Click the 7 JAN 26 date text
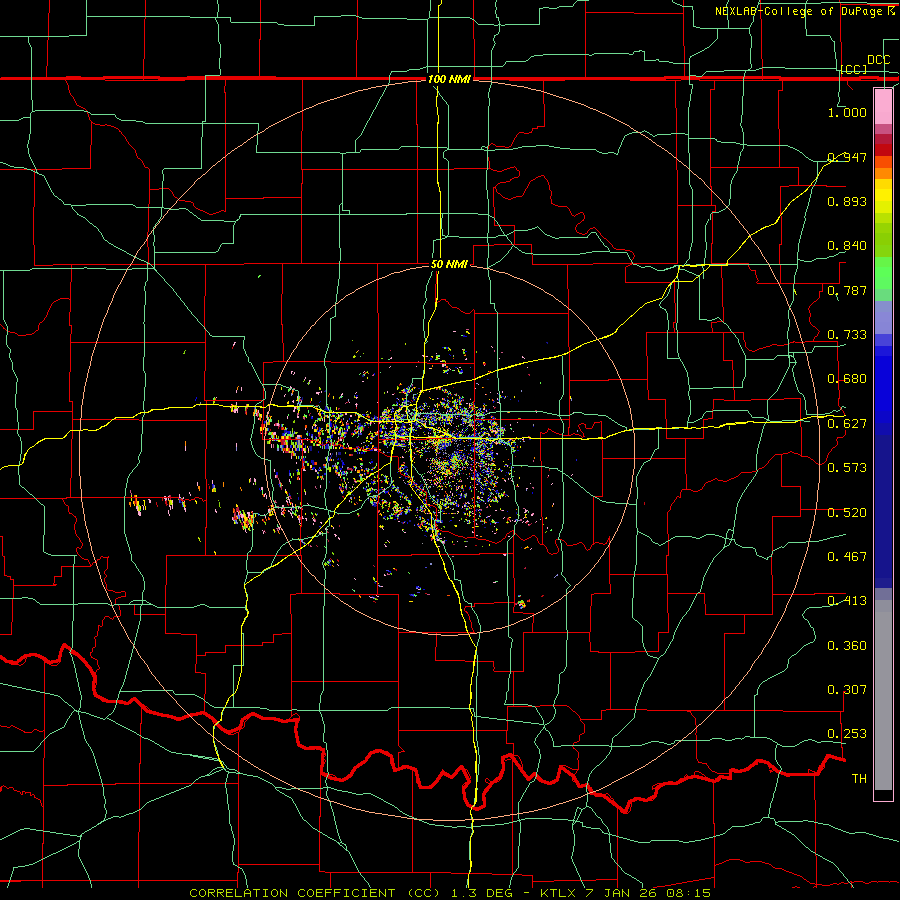900x900 pixels. pos(622,893)
